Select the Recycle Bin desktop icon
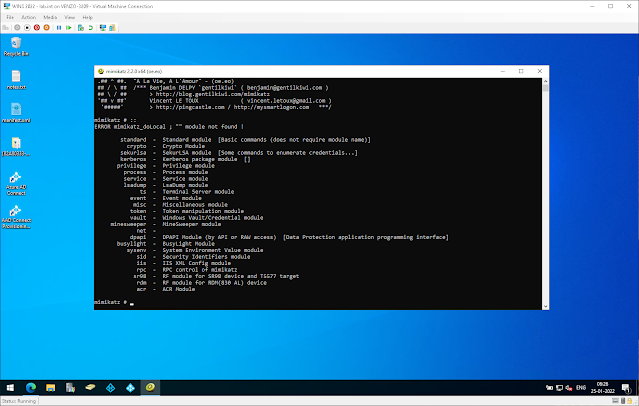 [16, 46]
